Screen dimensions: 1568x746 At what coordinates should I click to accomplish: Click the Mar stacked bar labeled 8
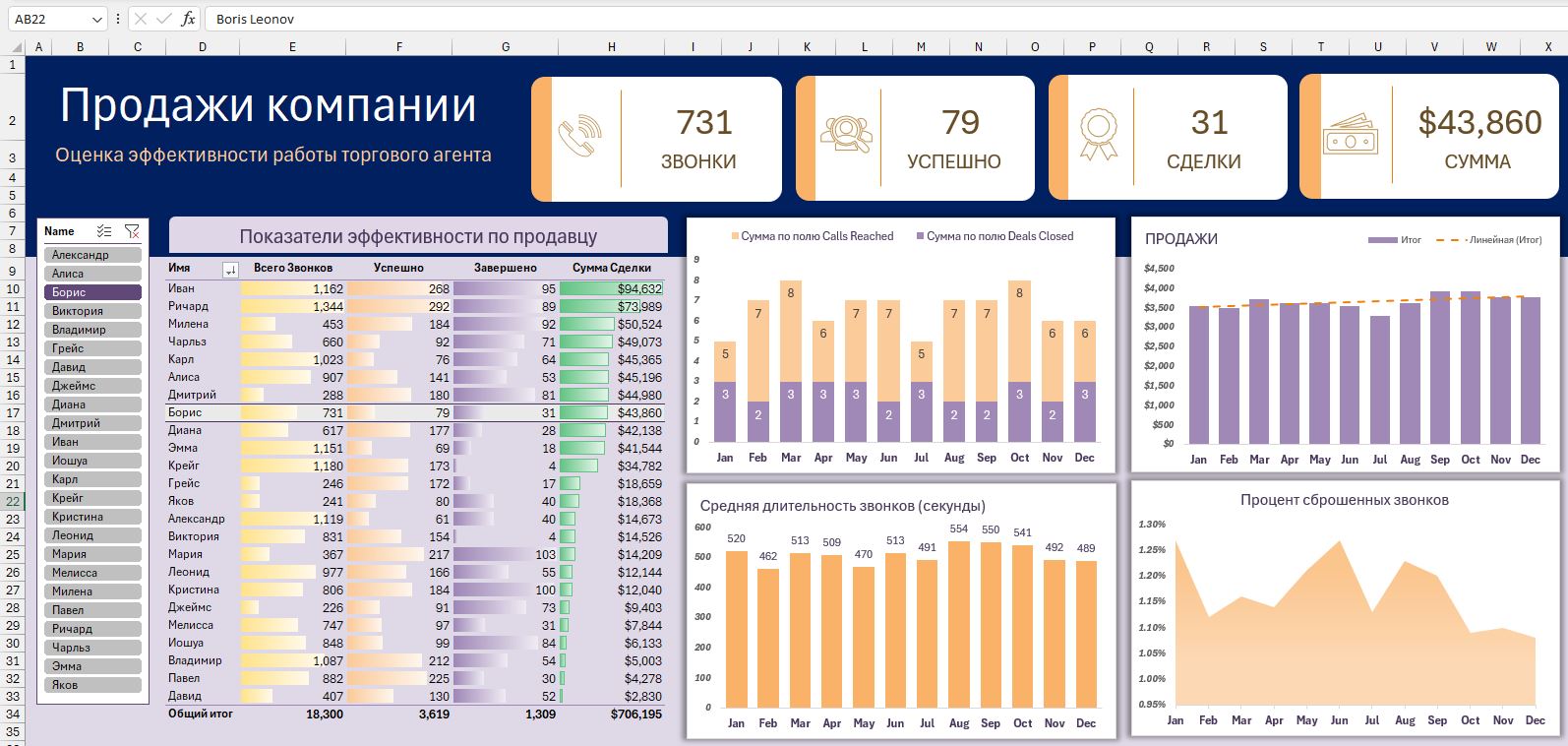[x=790, y=331]
